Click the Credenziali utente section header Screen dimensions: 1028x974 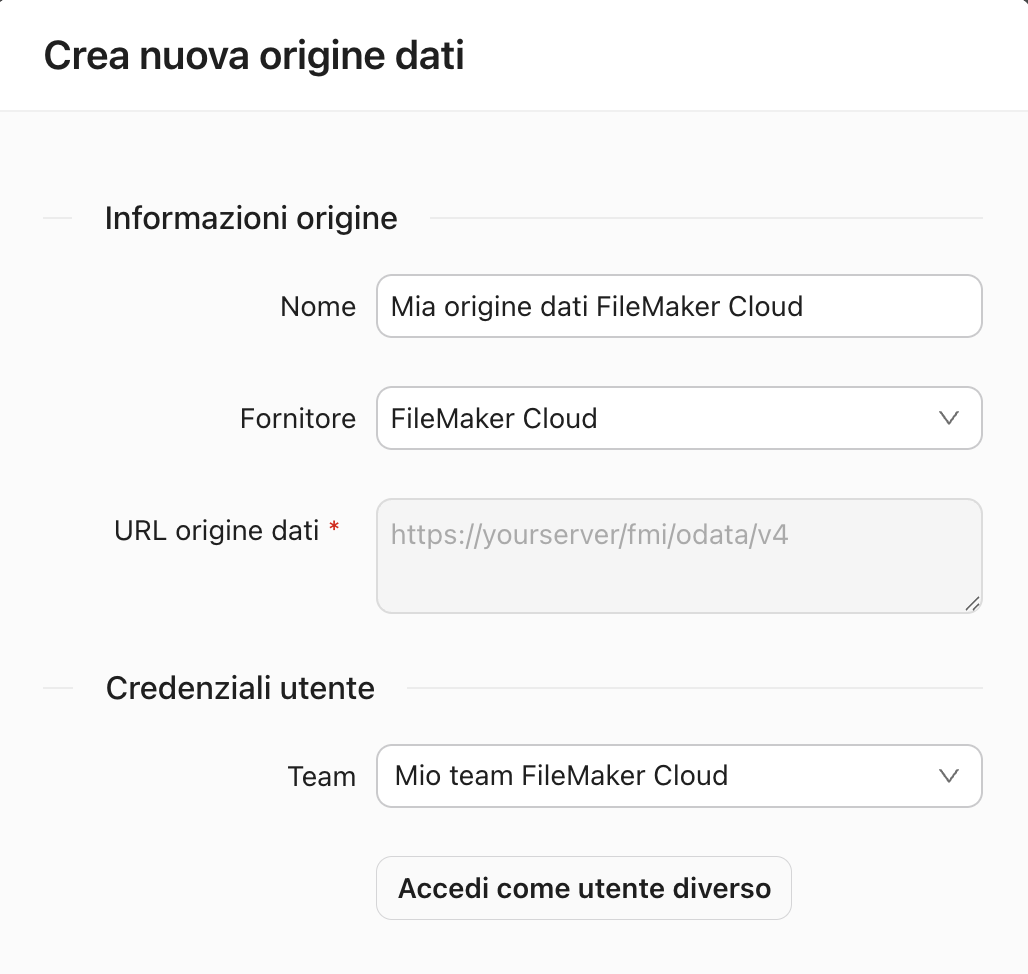240,688
